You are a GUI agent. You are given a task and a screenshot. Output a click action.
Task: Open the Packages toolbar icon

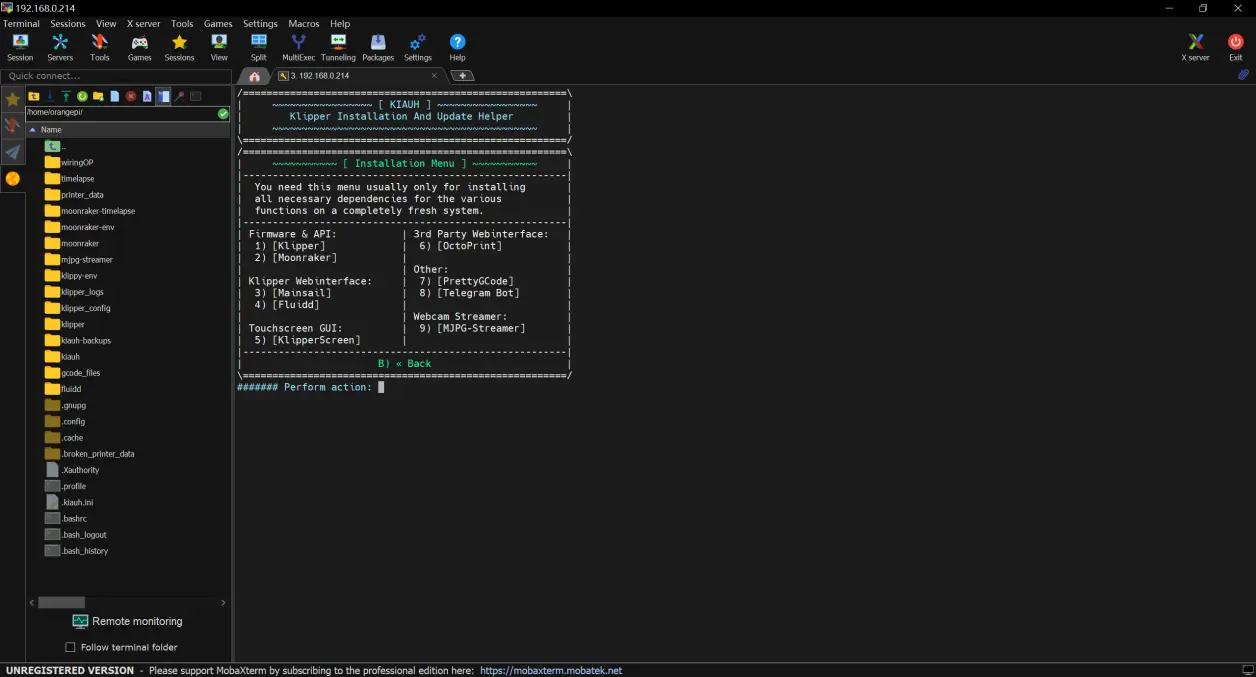pyautogui.click(x=378, y=47)
